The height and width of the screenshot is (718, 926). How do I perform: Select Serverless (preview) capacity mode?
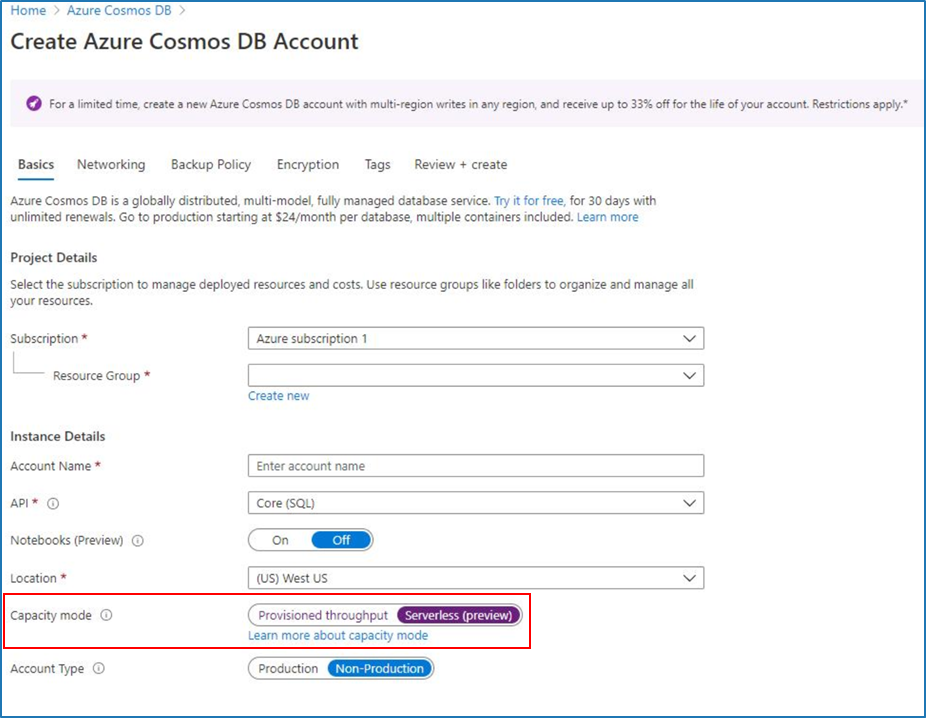coord(458,615)
